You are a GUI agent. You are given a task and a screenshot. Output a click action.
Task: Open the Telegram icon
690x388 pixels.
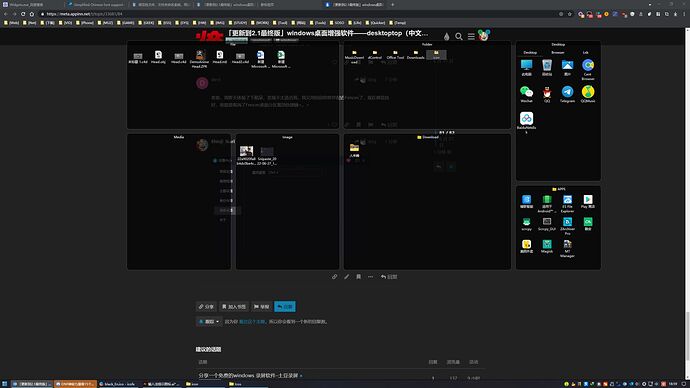[x=567, y=92]
